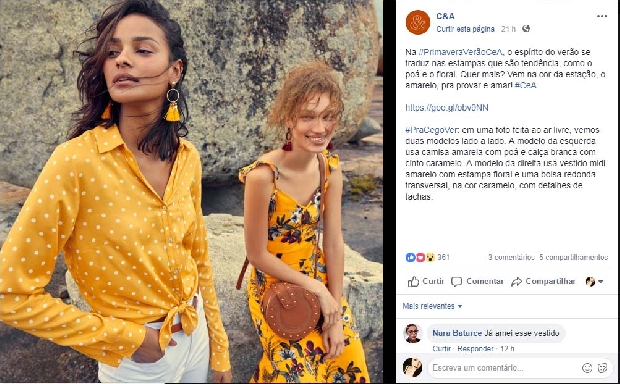
Task: Expand the Mais relevantes comment sorting dropdown
Action: tap(432, 306)
